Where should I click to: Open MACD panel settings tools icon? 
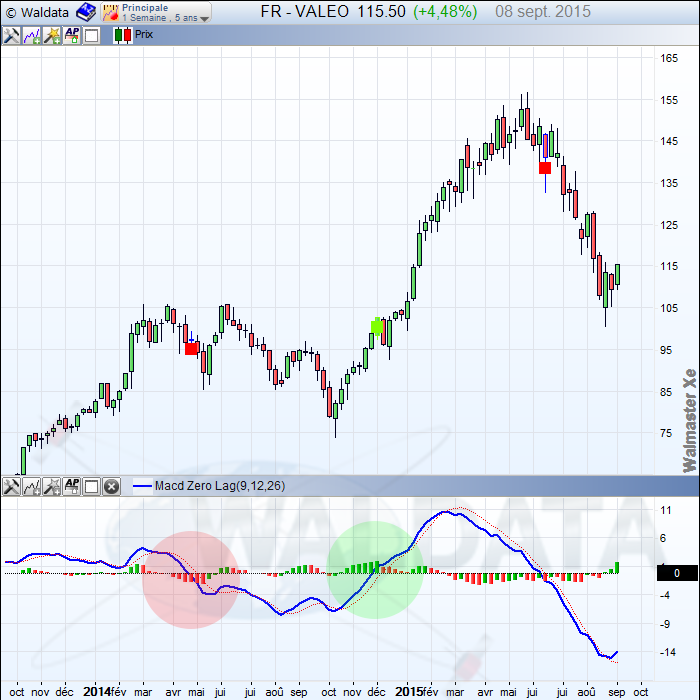click(x=11, y=486)
